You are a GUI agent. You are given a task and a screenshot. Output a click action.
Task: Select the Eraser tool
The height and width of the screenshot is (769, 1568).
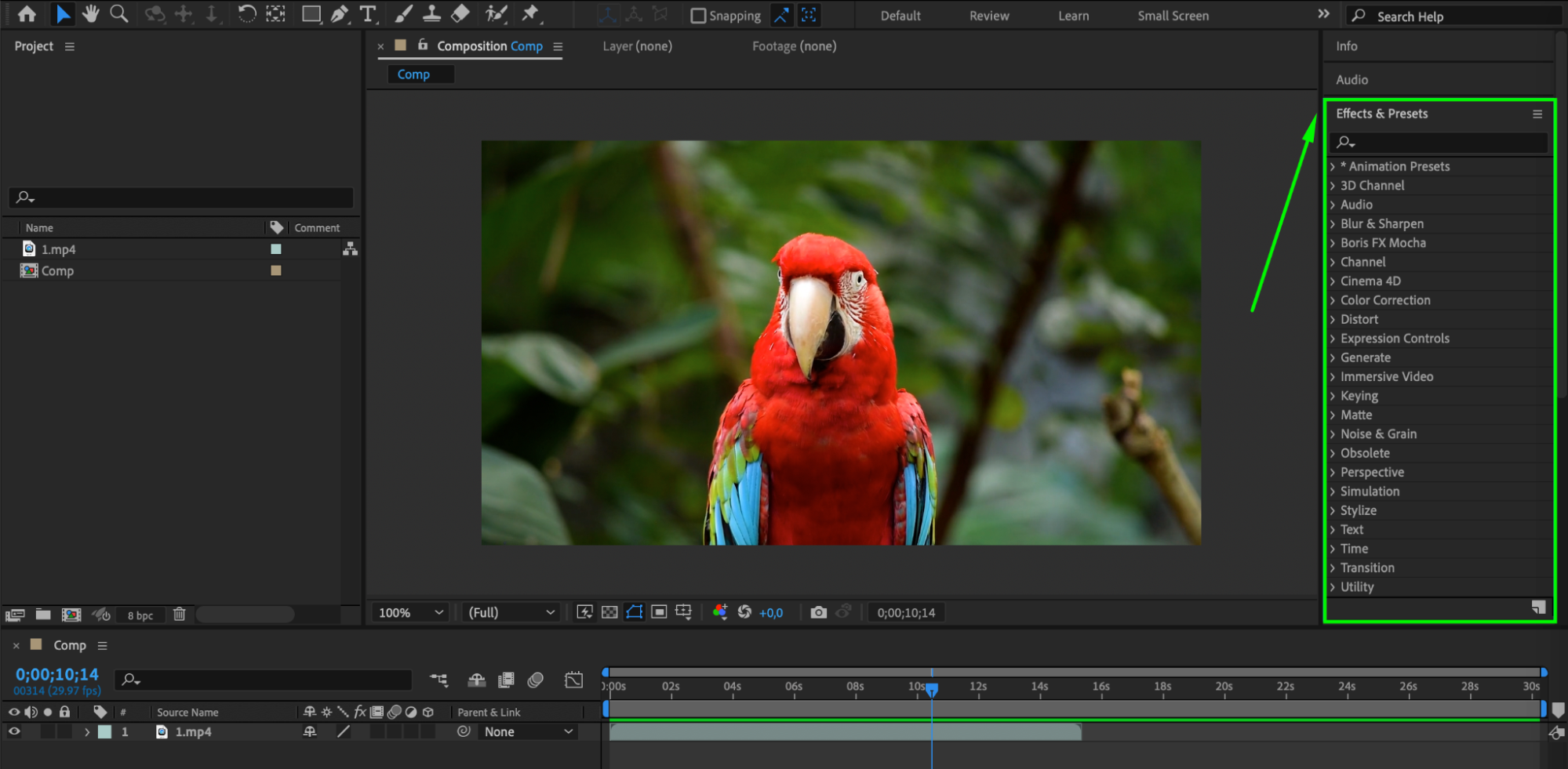click(460, 14)
